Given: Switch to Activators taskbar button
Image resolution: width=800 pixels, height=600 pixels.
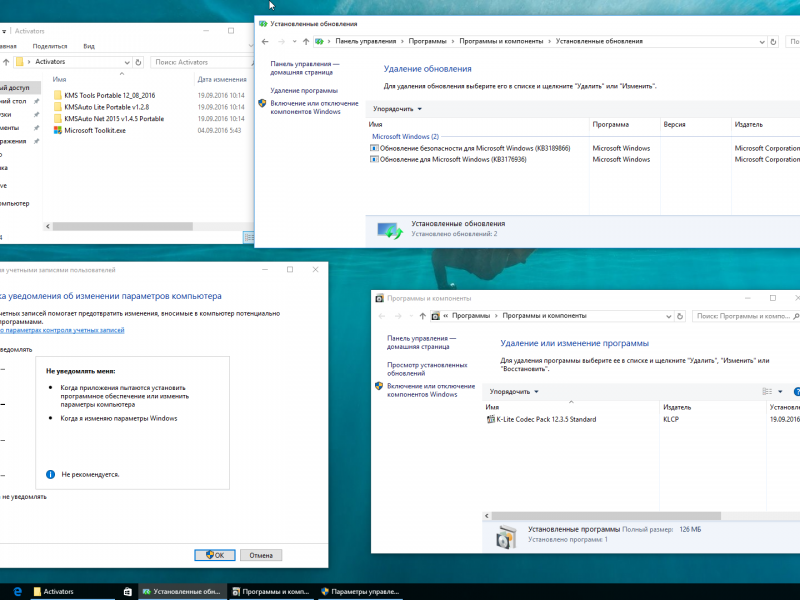Looking at the screenshot, I should (72, 591).
